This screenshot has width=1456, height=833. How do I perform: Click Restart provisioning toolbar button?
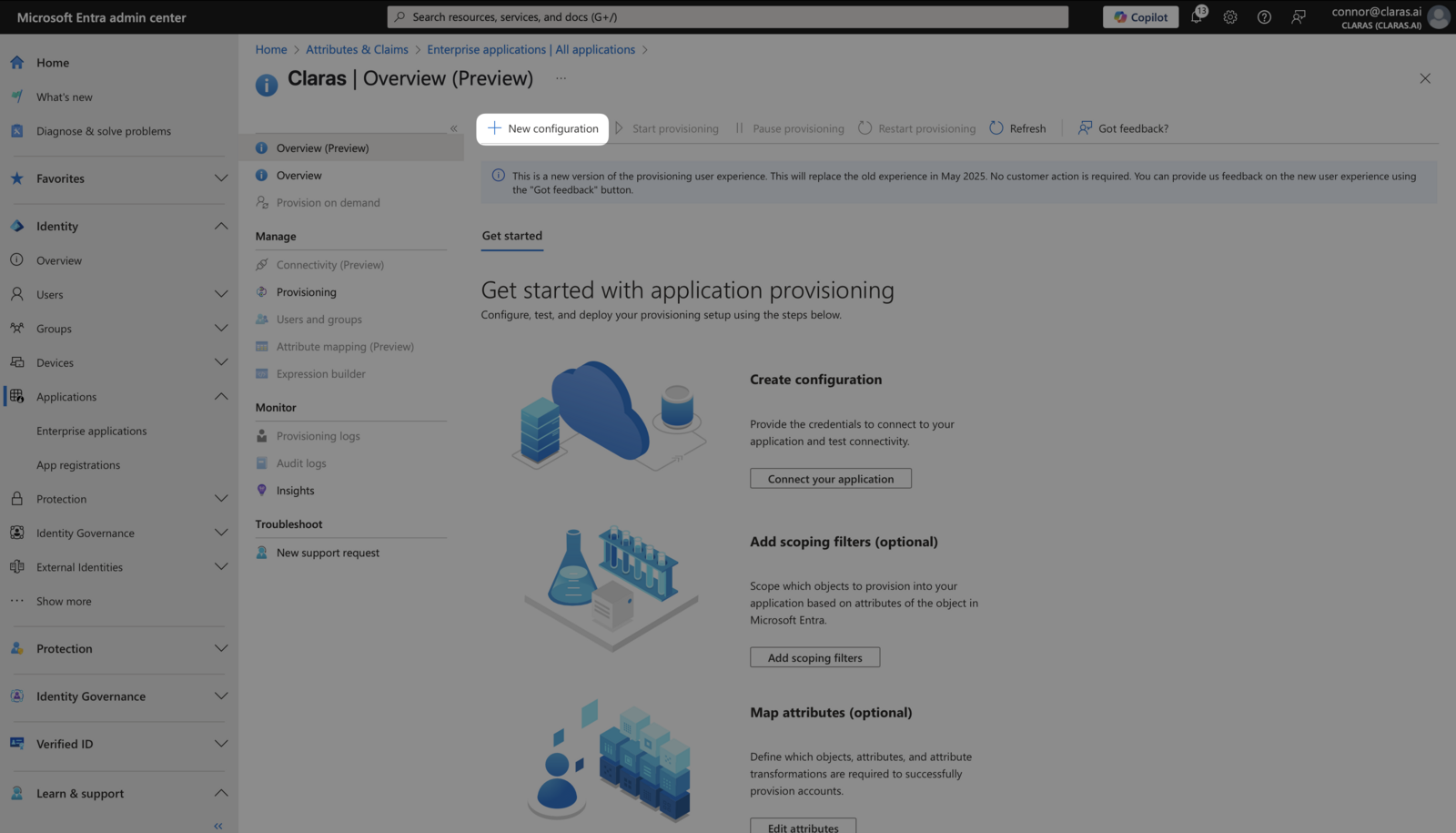pyautogui.click(x=917, y=128)
